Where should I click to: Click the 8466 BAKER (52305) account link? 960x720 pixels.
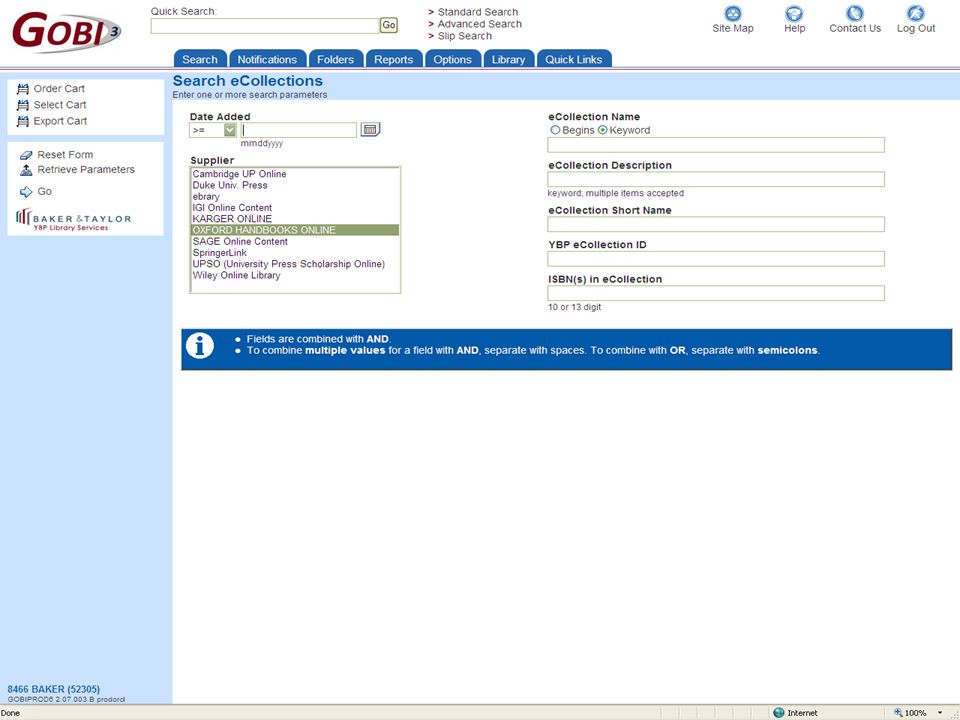pyautogui.click(x=53, y=689)
